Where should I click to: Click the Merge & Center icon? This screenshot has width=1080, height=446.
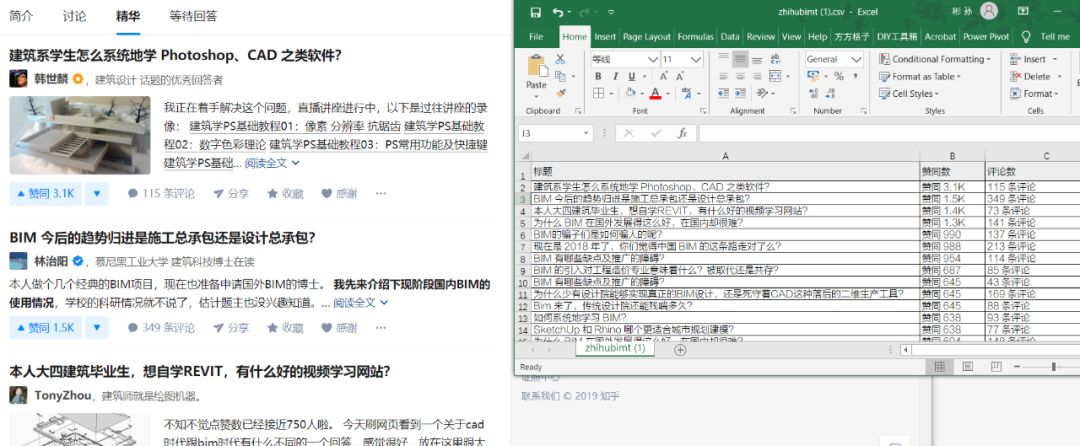click(776, 76)
